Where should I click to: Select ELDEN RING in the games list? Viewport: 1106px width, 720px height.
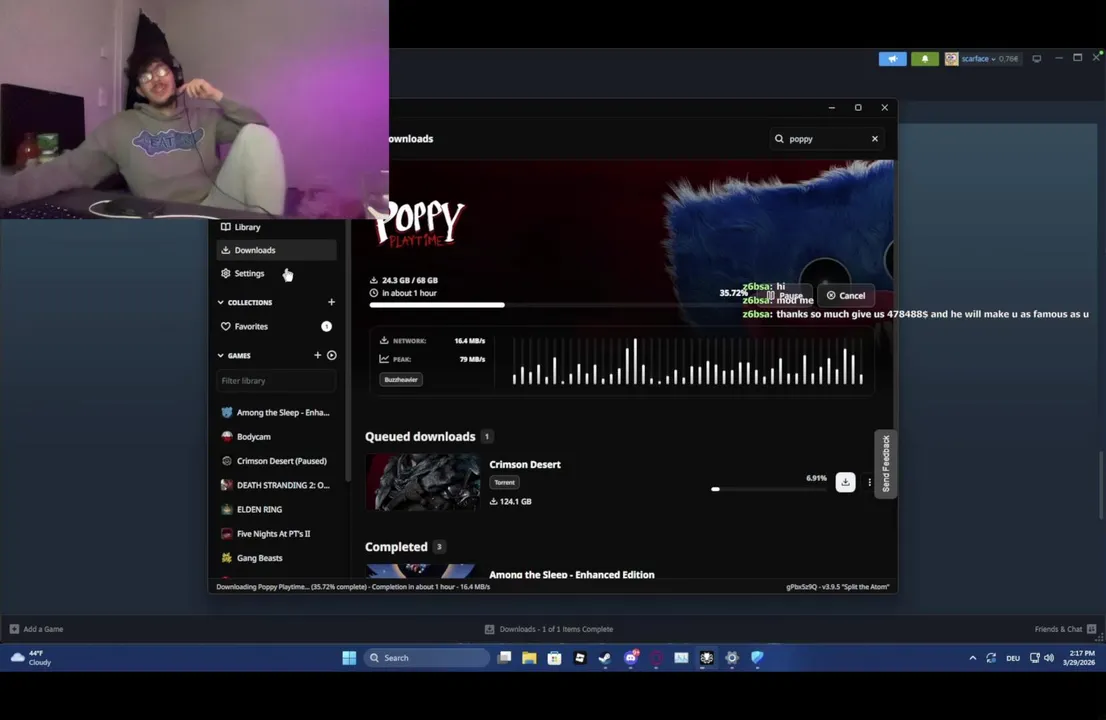(x=276, y=509)
